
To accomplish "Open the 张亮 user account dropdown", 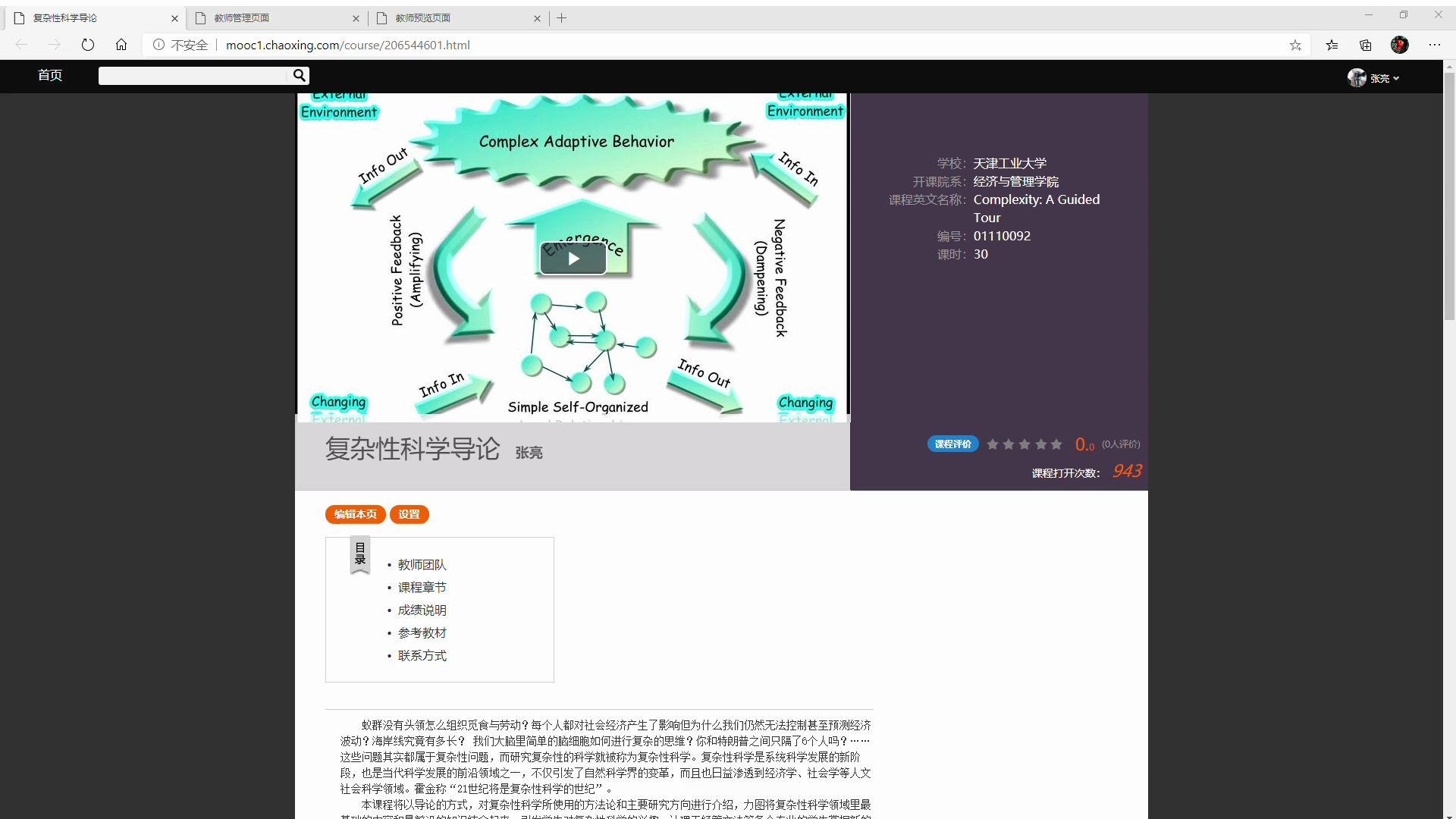I will [1384, 78].
